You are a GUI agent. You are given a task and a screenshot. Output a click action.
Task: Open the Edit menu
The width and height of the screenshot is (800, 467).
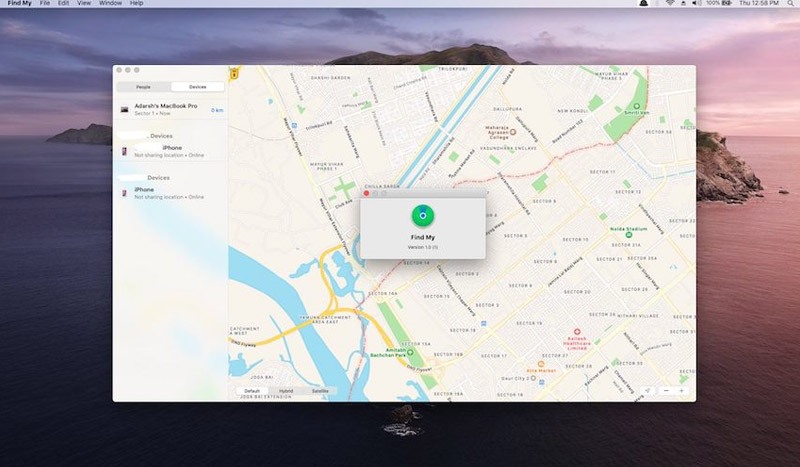tap(63, 3)
